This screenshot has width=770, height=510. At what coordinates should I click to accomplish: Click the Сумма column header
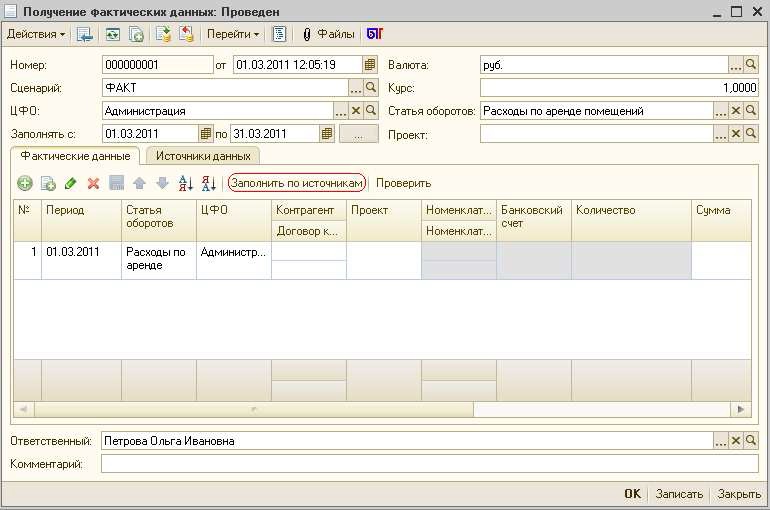click(721, 220)
